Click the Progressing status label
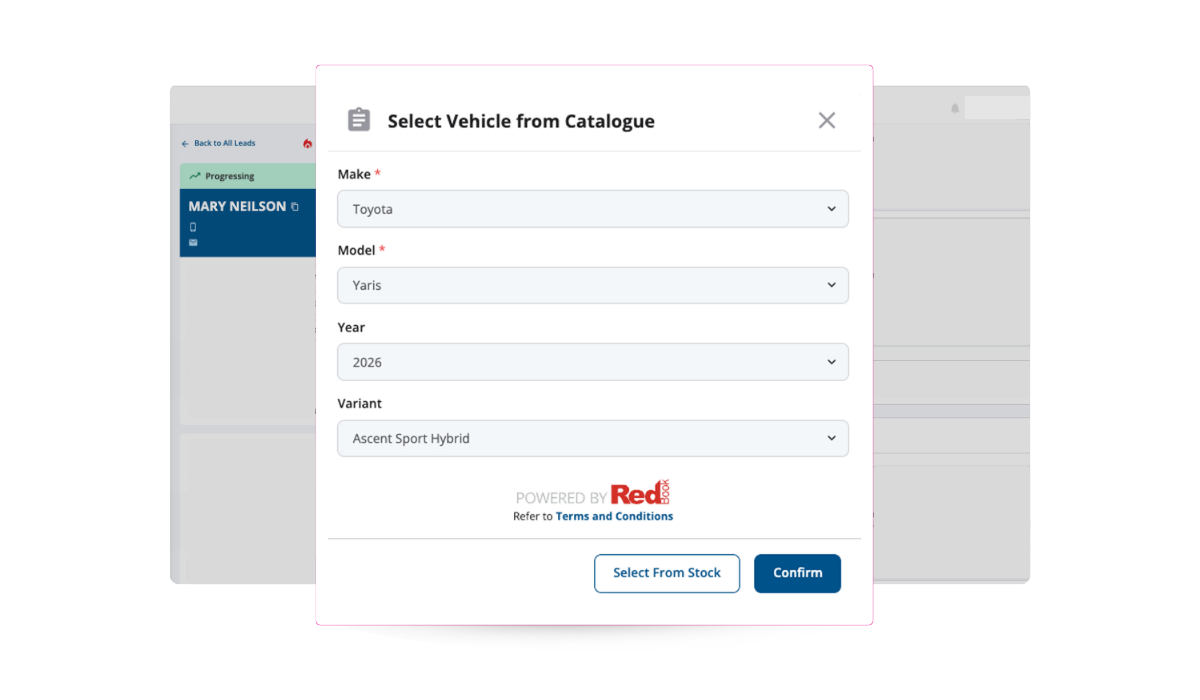 click(230, 176)
